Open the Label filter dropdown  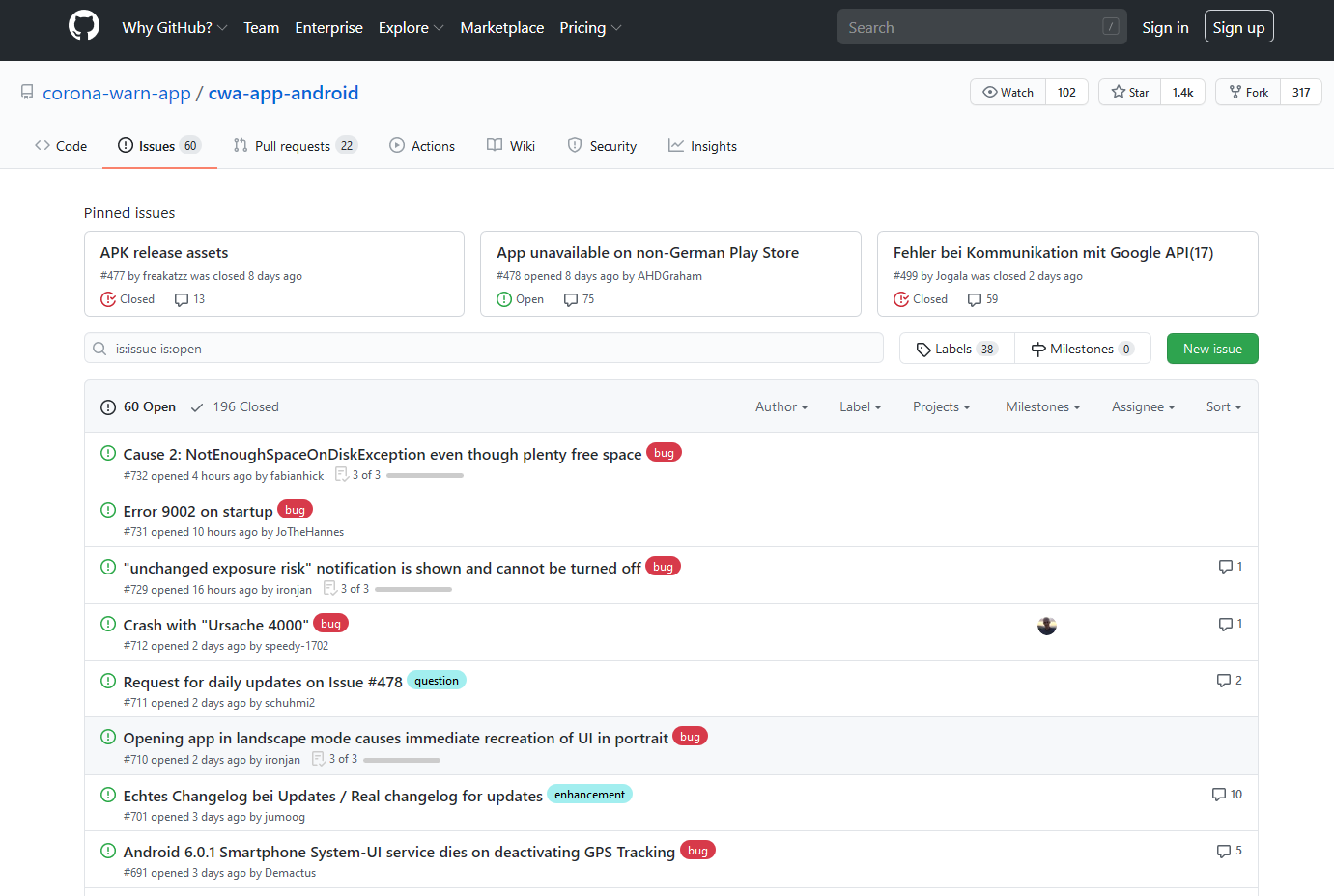pos(861,406)
